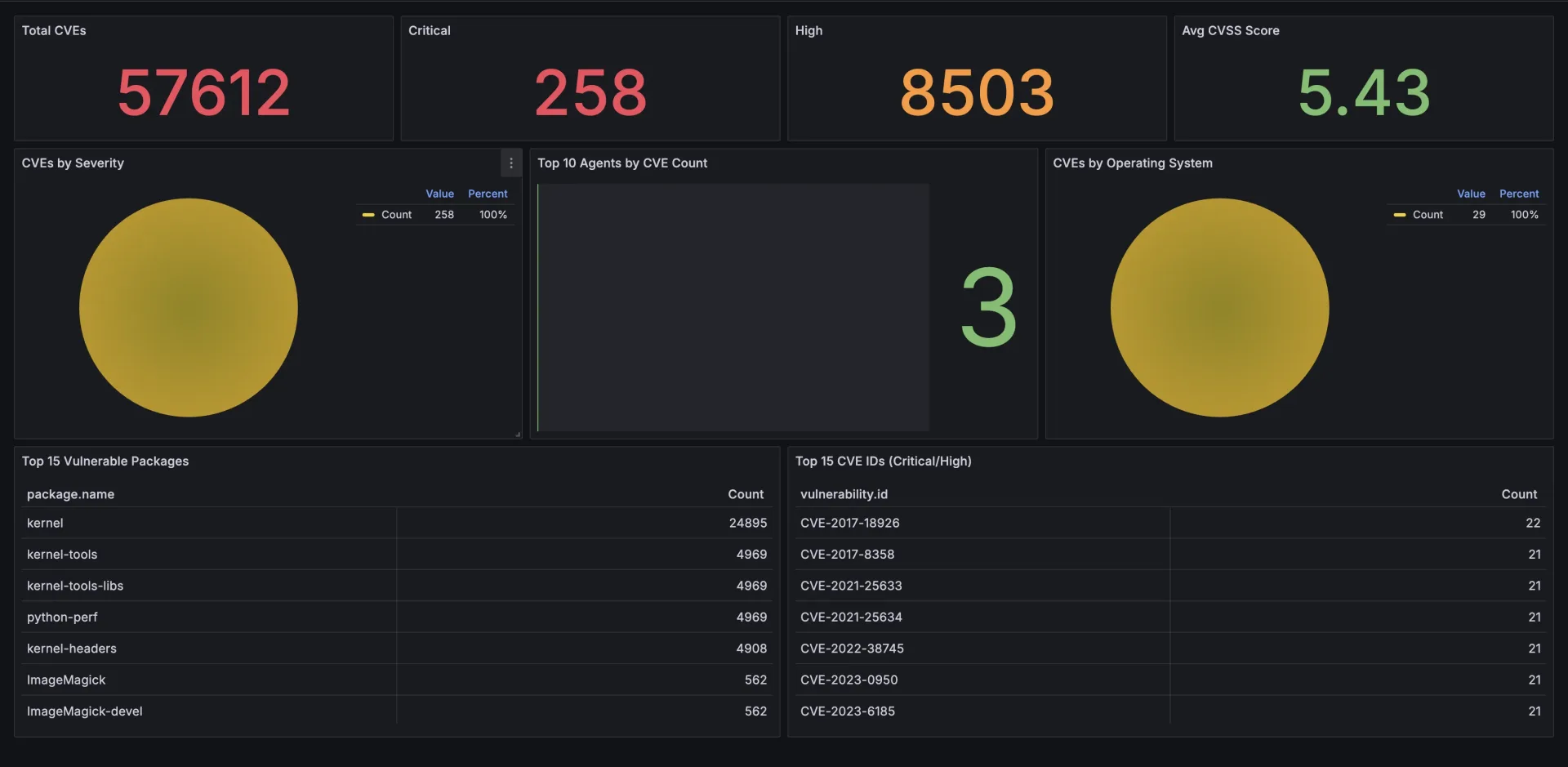The height and width of the screenshot is (767, 1568).
Task: Click the Total CVEs value 57612
Action: coord(204,92)
